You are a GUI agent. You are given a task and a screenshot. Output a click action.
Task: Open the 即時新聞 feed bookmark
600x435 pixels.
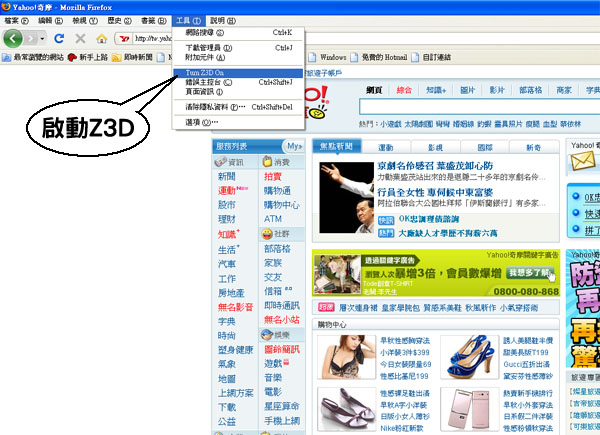tap(132, 57)
